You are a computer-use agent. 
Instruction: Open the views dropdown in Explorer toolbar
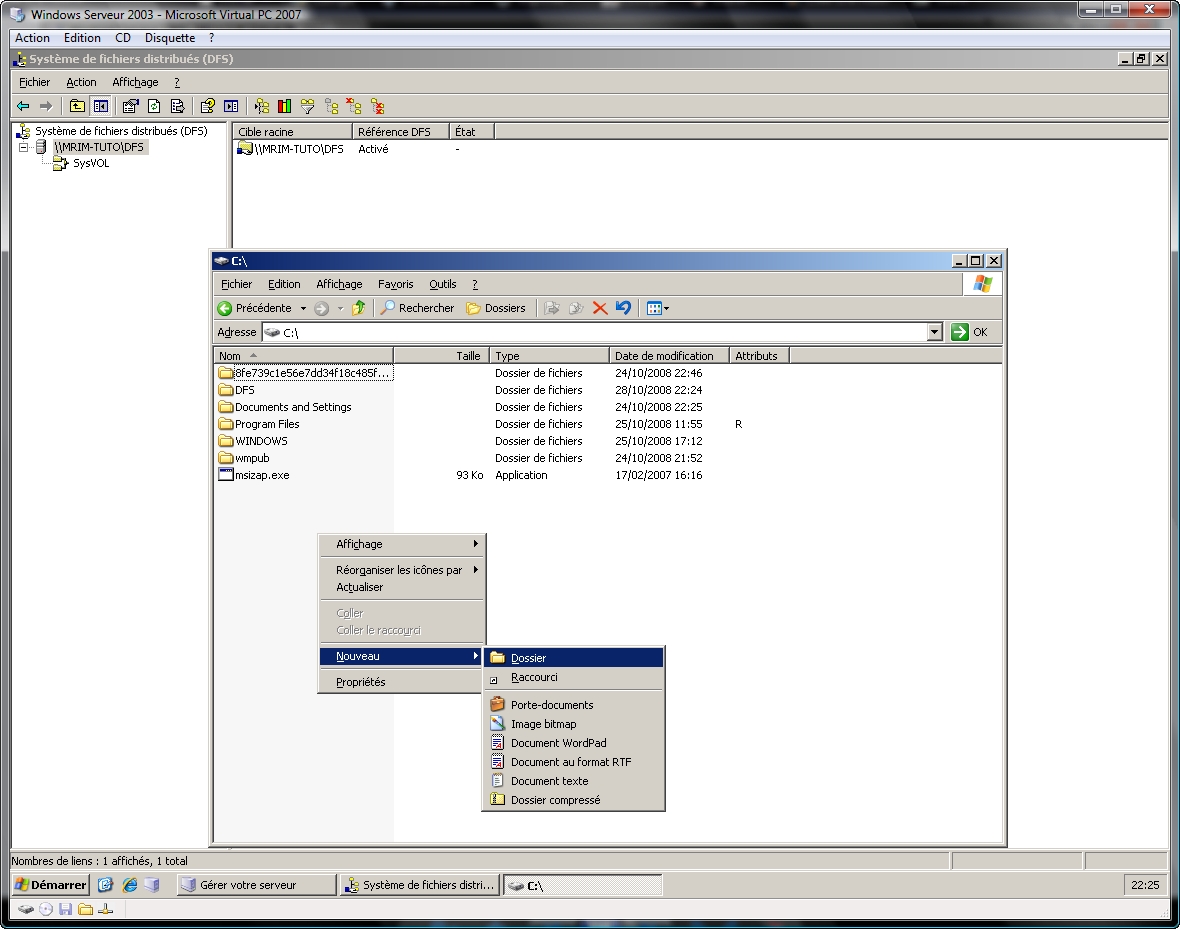pos(658,308)
